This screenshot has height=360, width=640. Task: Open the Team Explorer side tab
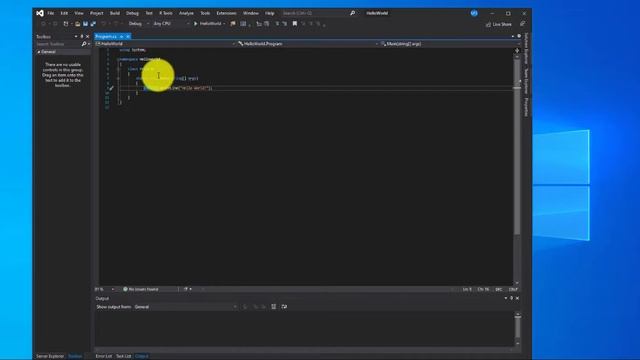[526, 80]
